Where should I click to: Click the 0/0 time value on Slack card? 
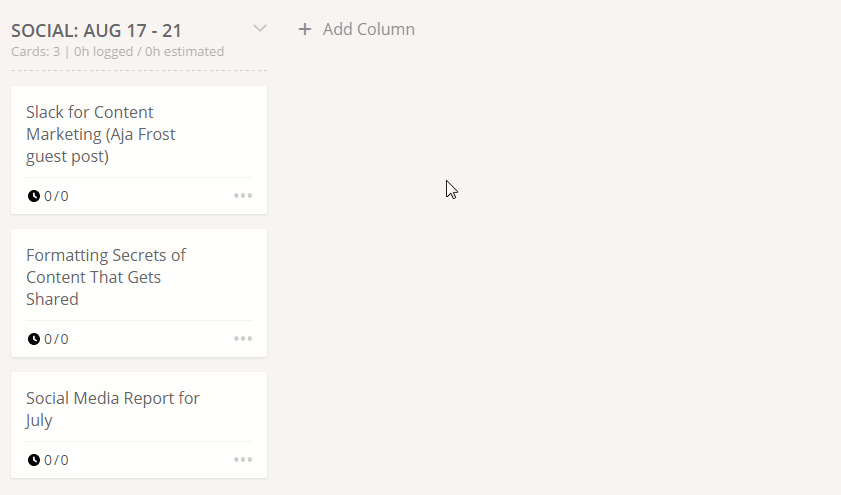coord(56,196)
